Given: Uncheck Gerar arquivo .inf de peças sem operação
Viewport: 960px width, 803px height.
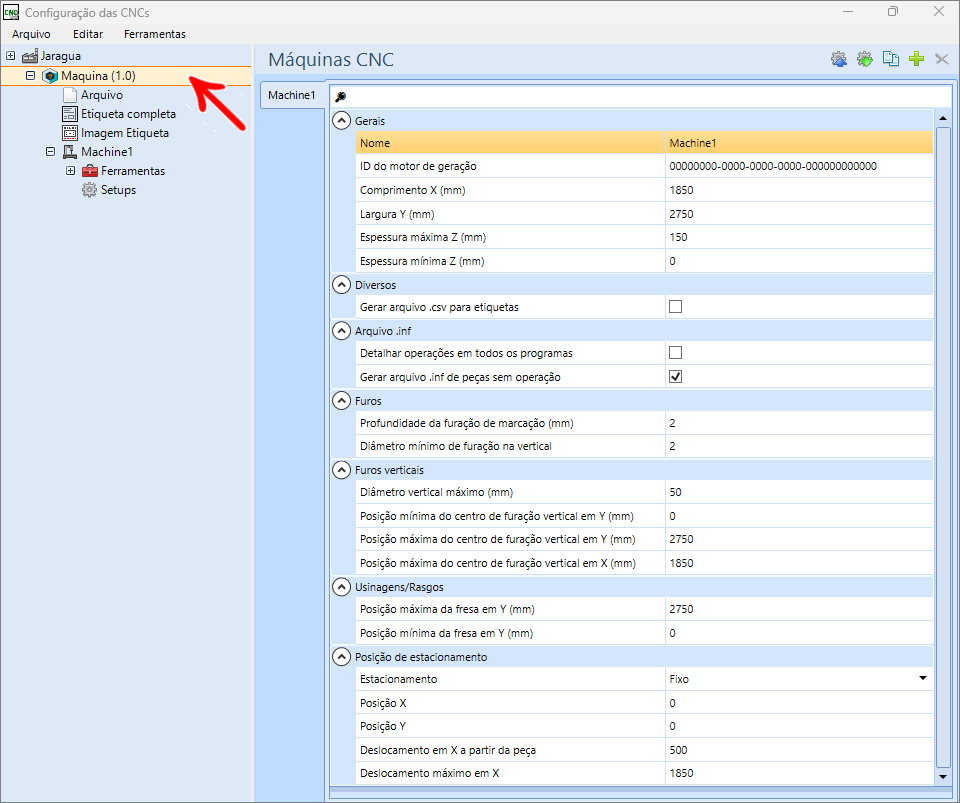Looking at the screenshot, I should [675, 376].
